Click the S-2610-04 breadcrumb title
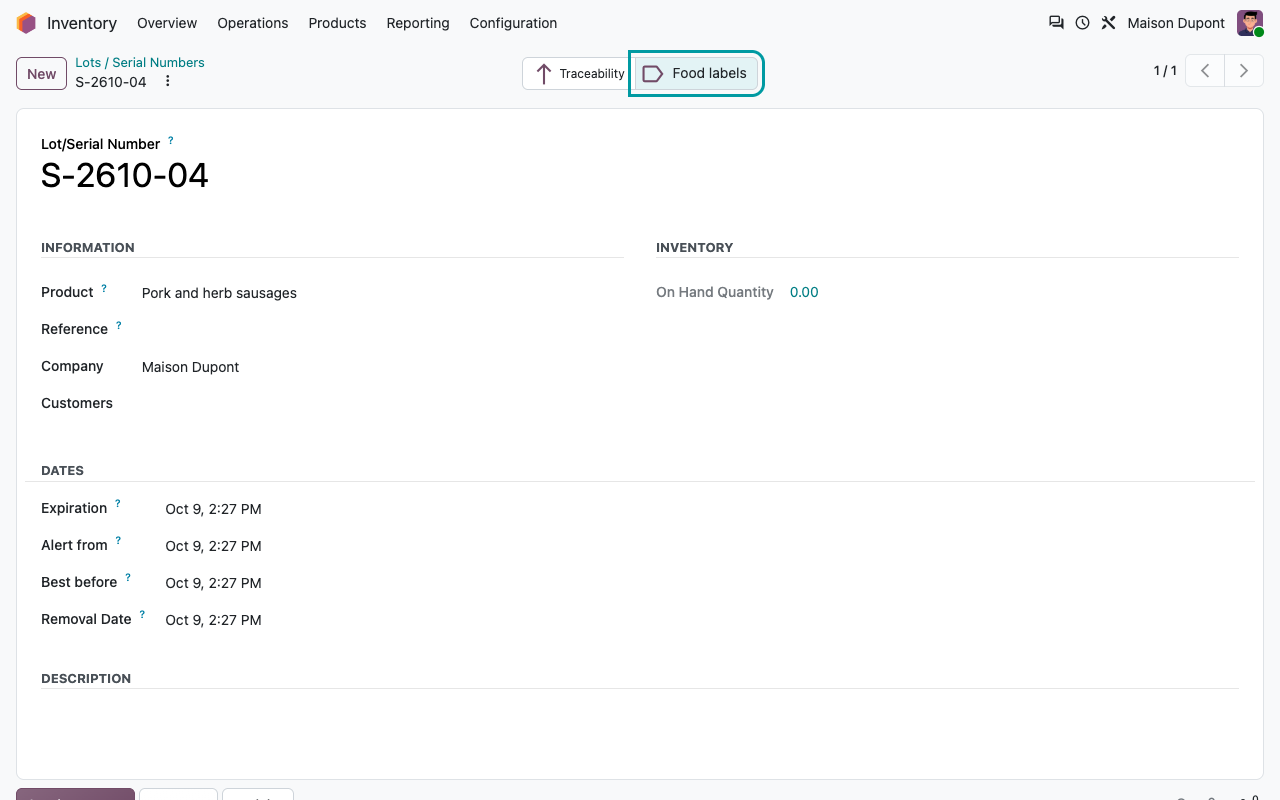Viewport: 1280px width, 800px height. pyautogui.click(x=111, y=82)
